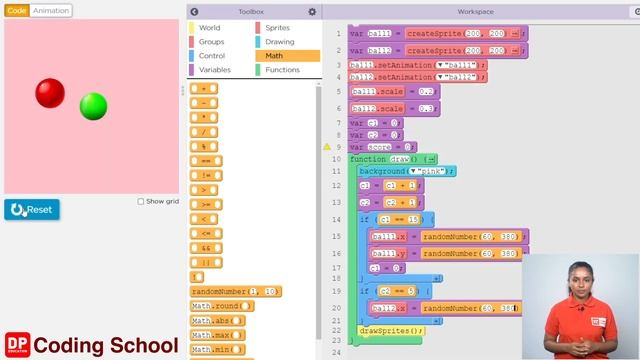Viewport: 640px width, 360px height.
Task: Click the green ball sprite in preview
Action: 93,107
